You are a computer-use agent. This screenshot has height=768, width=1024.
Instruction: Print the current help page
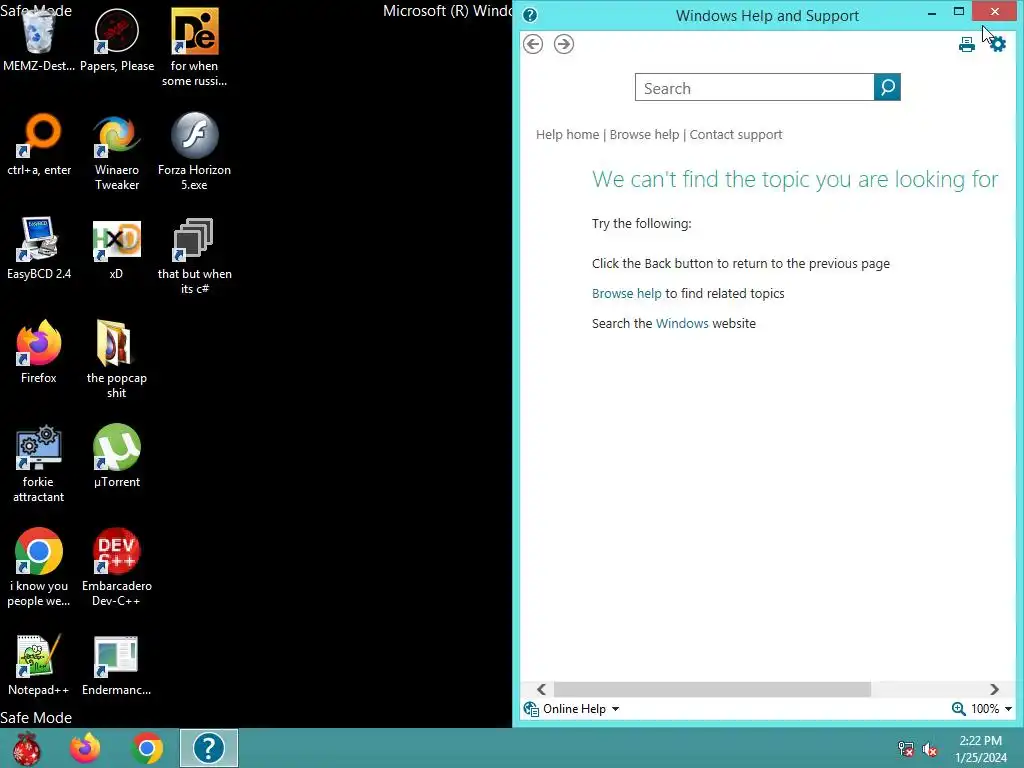click(967, 44)
